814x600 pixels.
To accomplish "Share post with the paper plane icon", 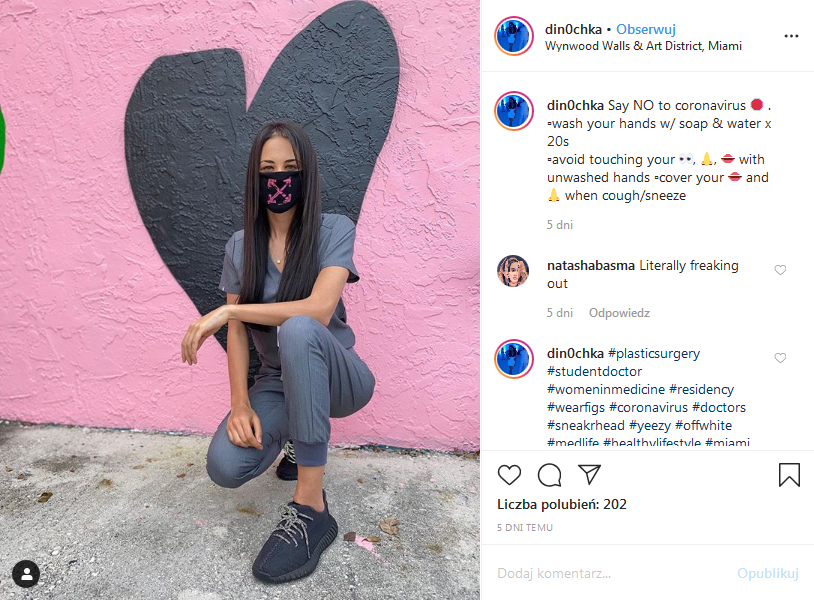I will (589, 474).
